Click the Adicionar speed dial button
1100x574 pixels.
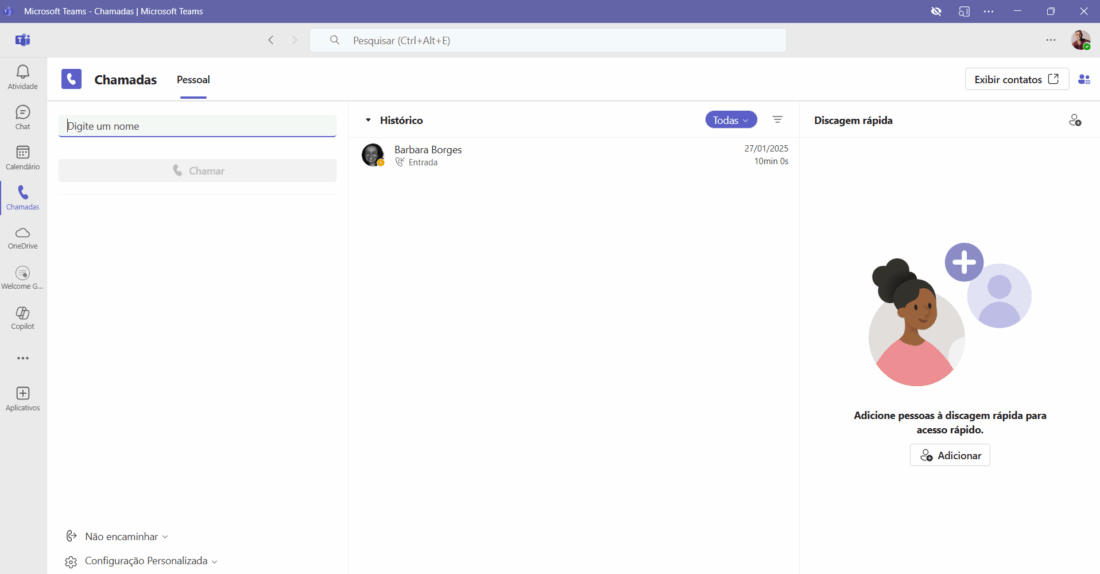pyautogui.click(x=950, y=455)
